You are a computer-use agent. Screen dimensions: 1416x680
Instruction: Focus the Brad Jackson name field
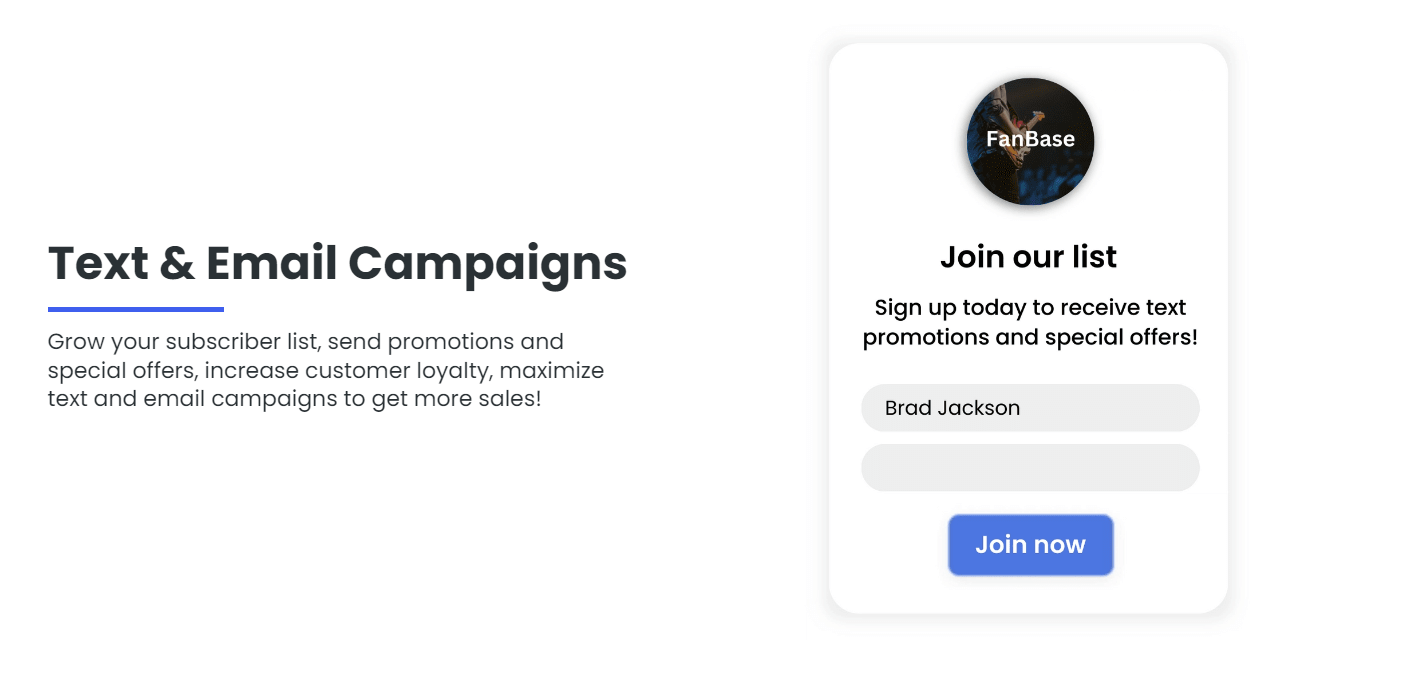[1030, 408]
